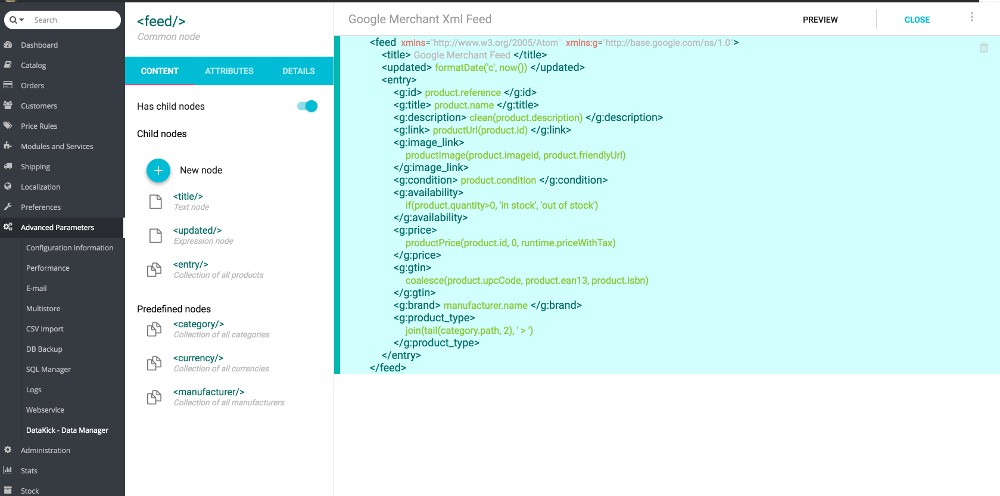Click the Localization globe icon
The width and height of the screenshot is (1000, 496).
(x=8, y=187)
